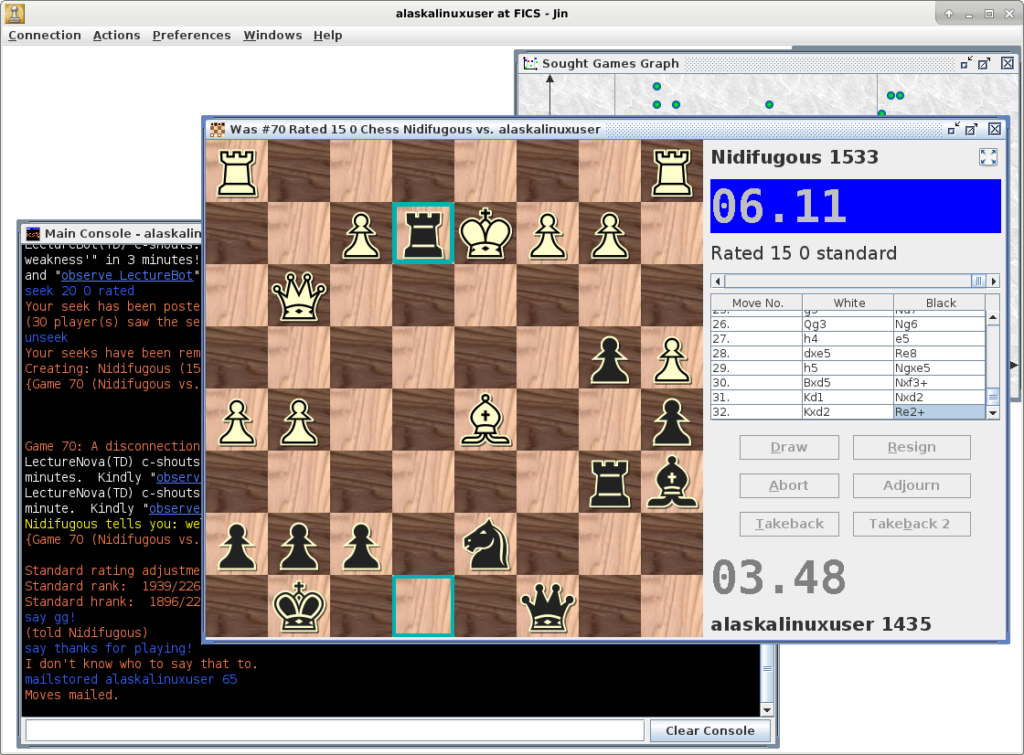Click the white queen piece on the board

pos(298,296)
